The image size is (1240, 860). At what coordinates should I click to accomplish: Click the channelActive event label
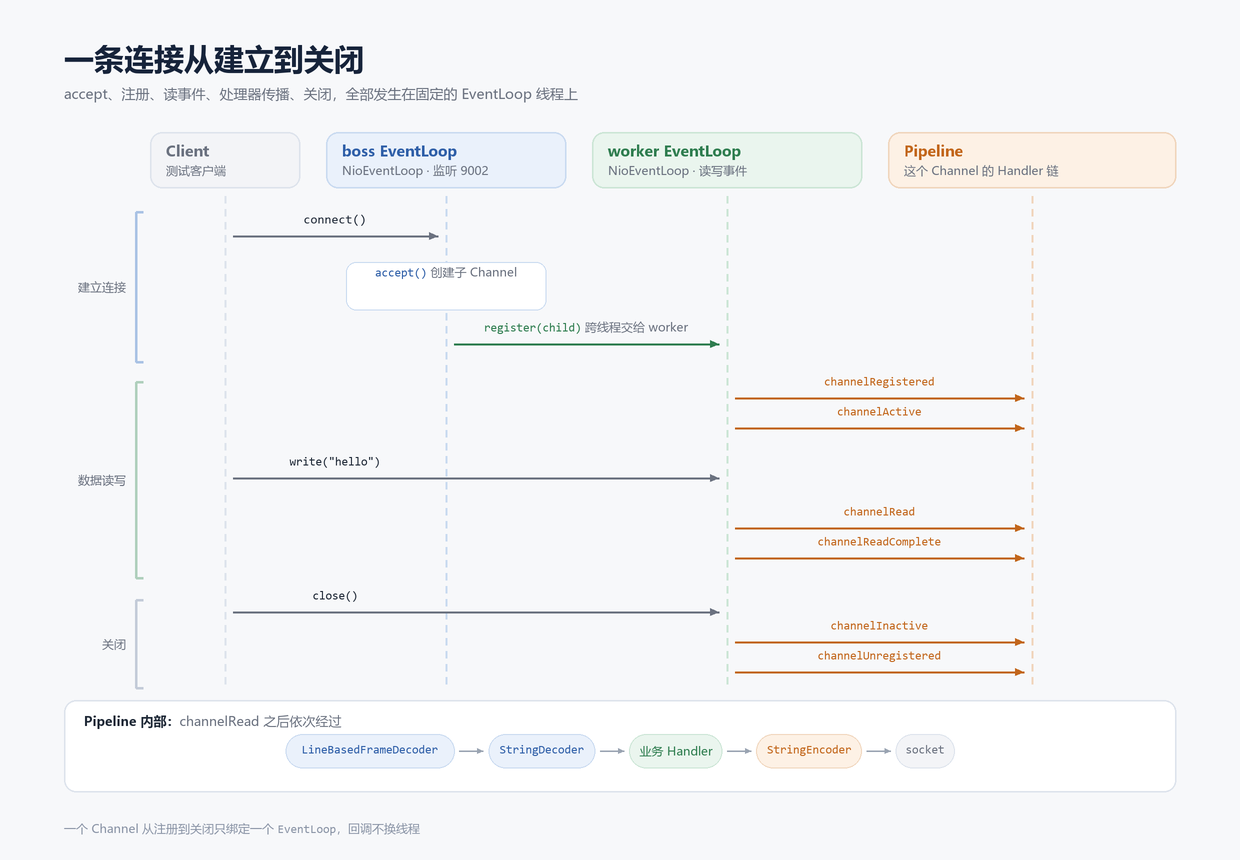click(879, 412)
